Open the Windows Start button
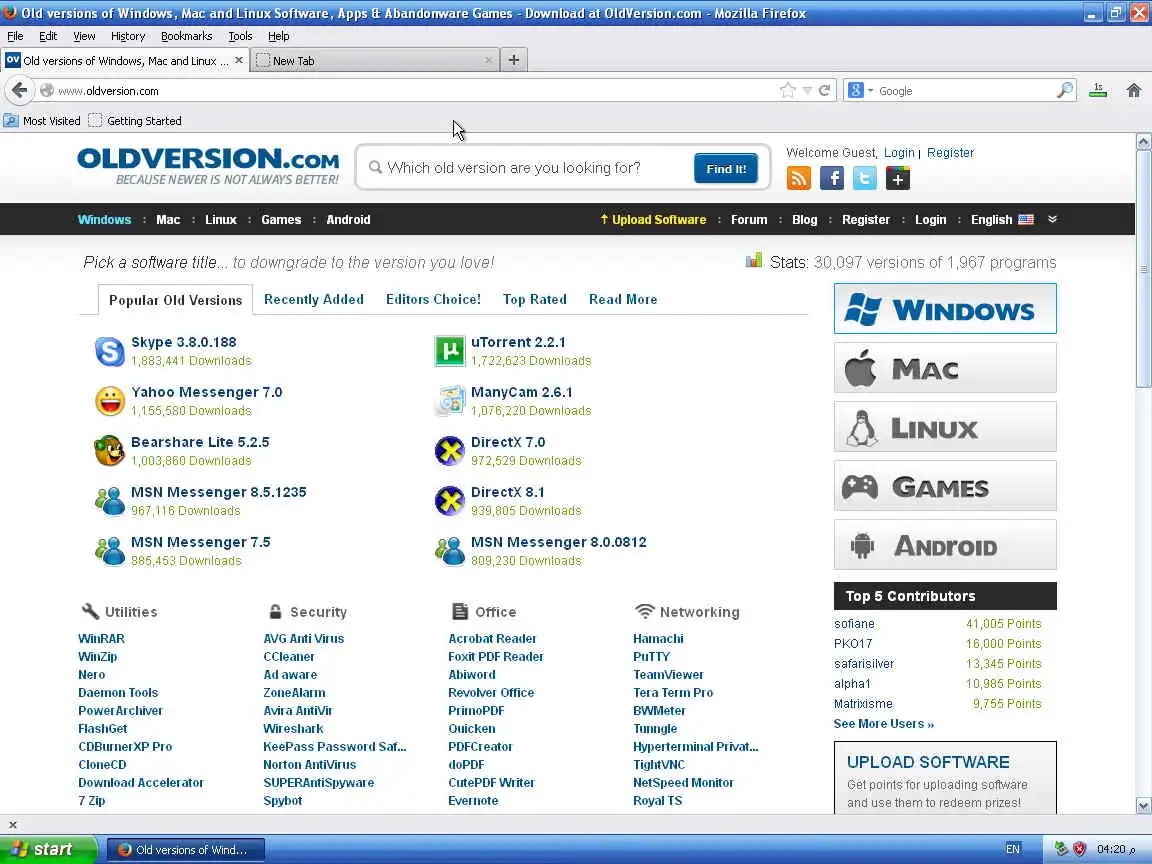Viewport: 1152px width, 864px height. click(48, 849)
